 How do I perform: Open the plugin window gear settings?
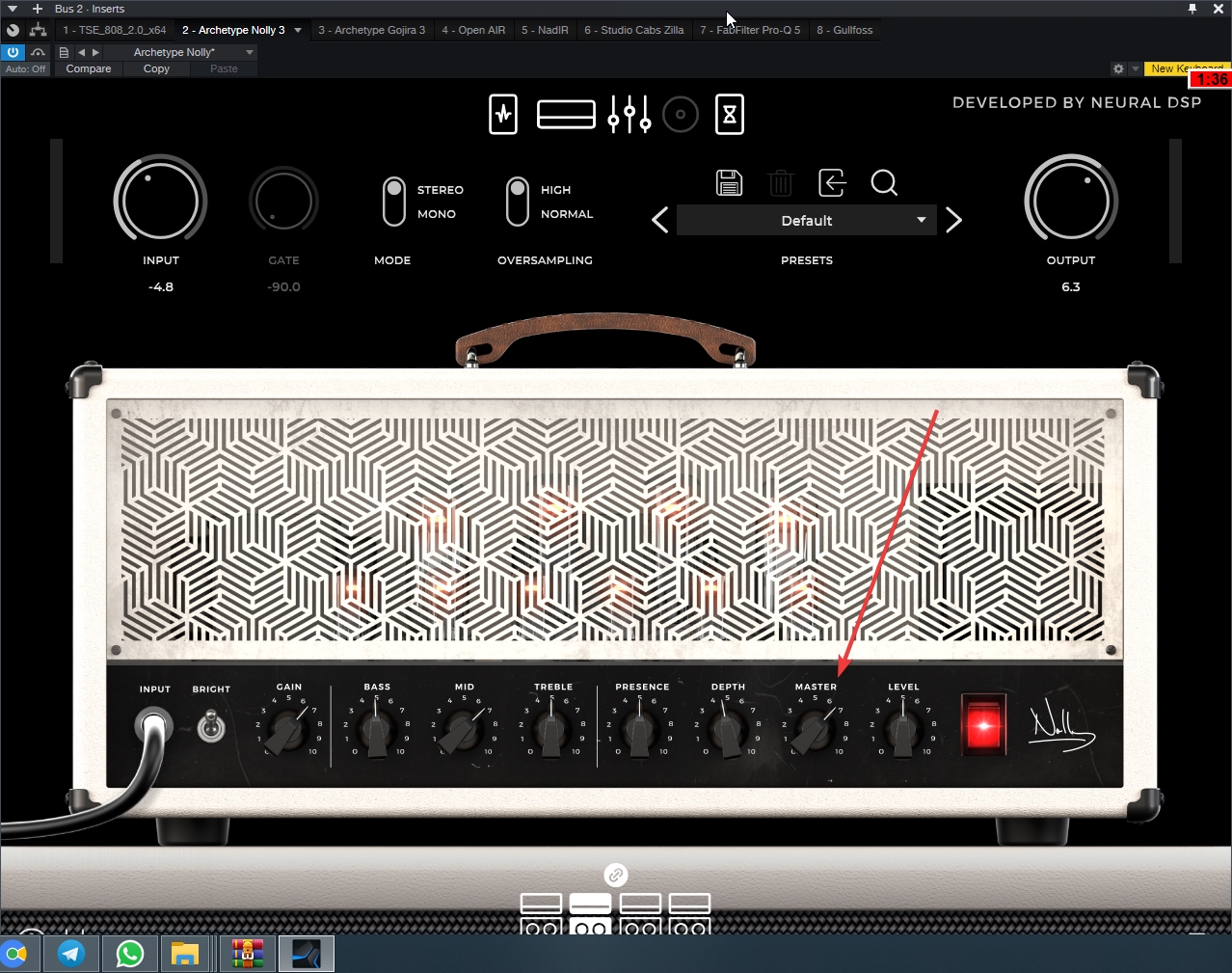tap(1118, 68)
